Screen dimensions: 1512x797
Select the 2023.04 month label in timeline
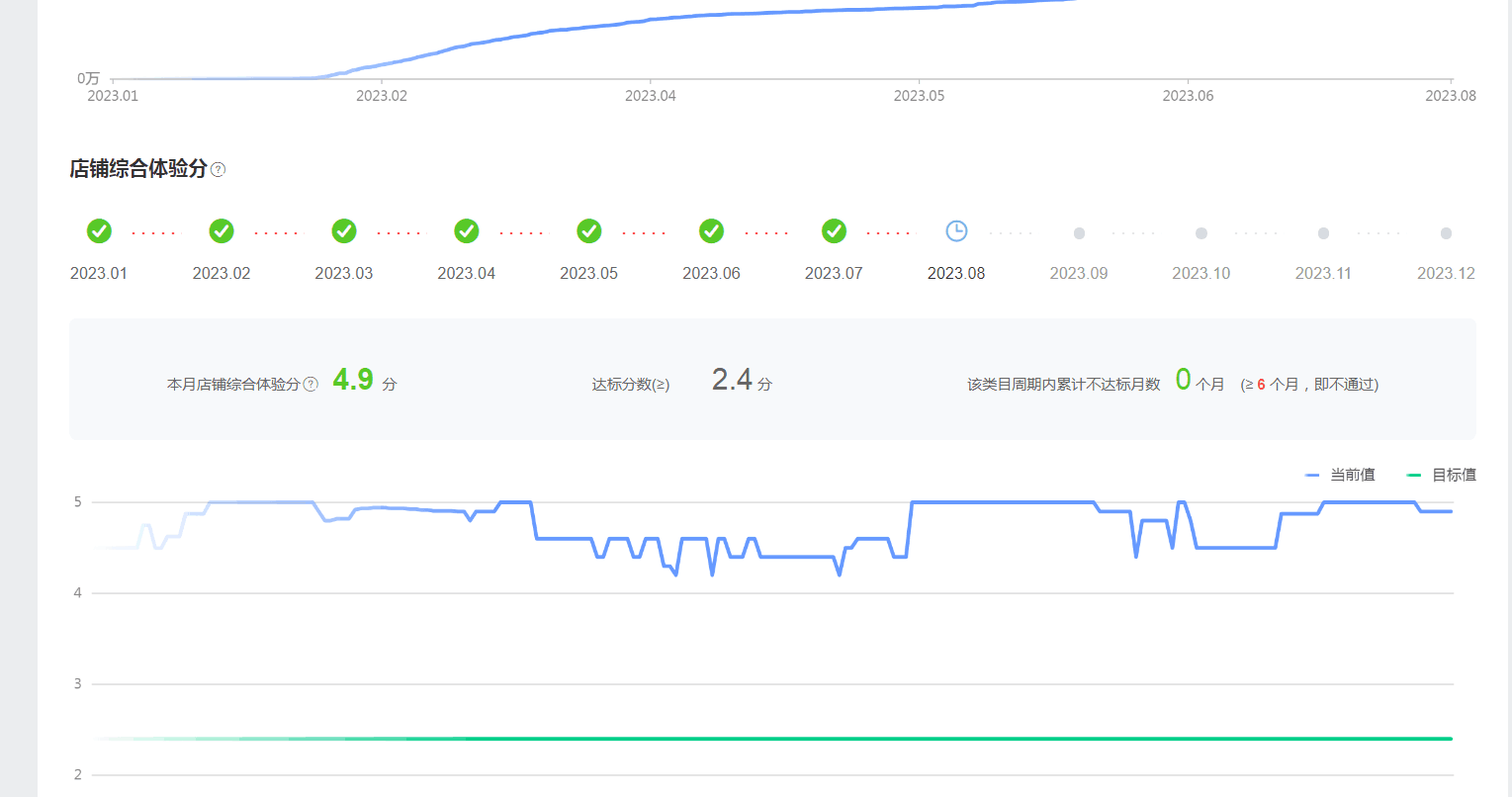[x=467, y=273]
